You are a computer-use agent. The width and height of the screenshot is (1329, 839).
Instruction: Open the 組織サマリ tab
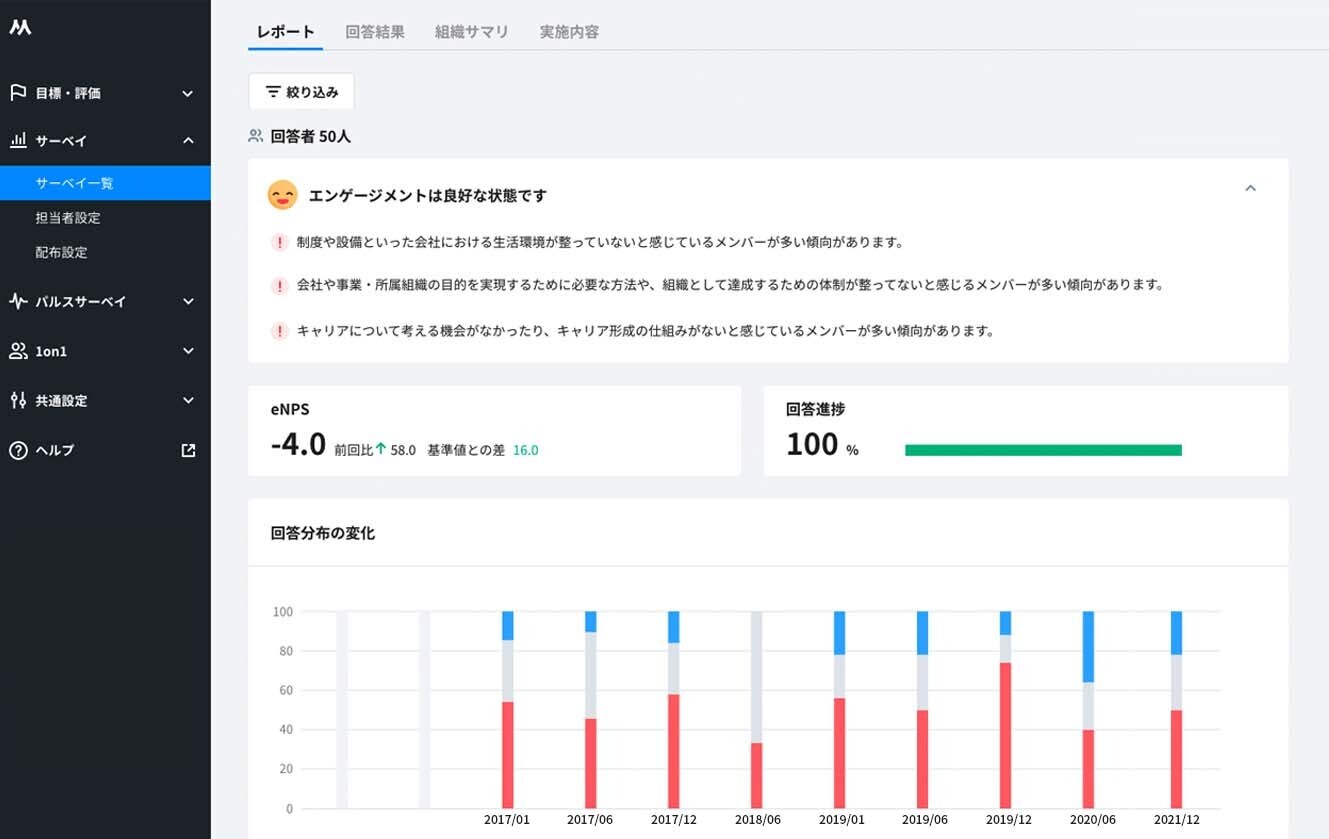[x=471, y=32]
